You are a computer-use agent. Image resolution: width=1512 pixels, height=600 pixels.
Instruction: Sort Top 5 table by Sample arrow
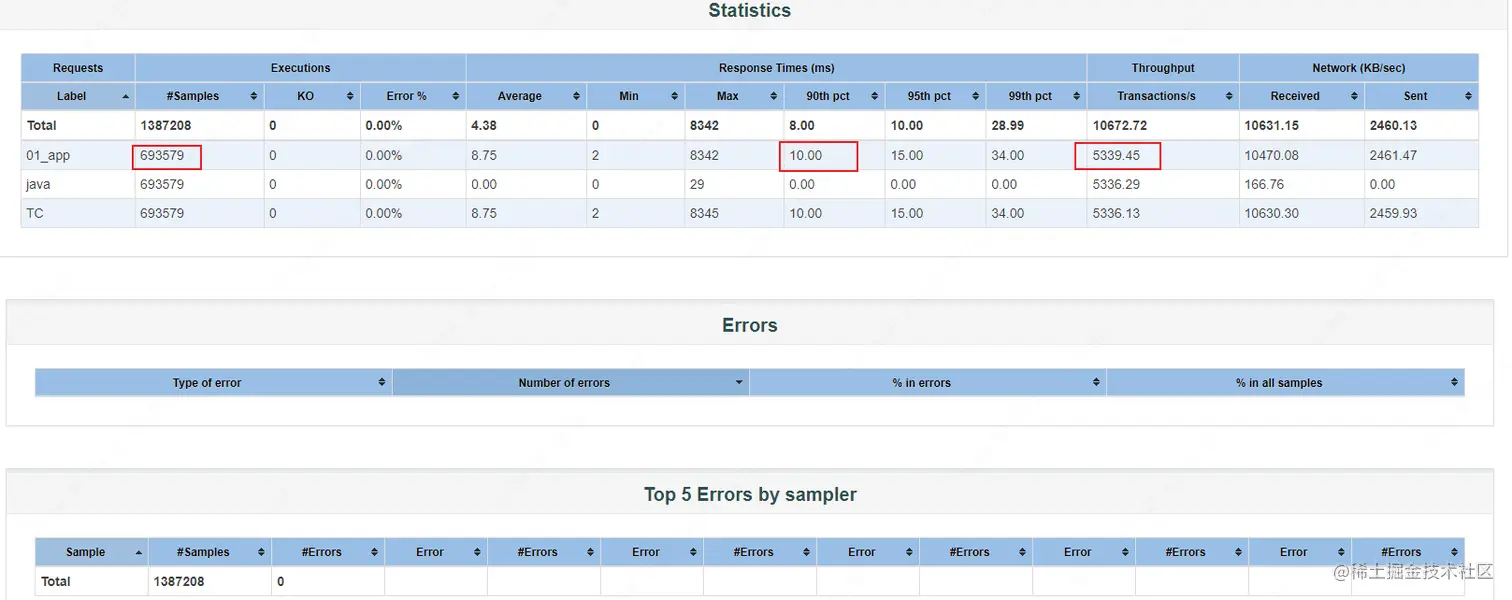tap(138, 552)
